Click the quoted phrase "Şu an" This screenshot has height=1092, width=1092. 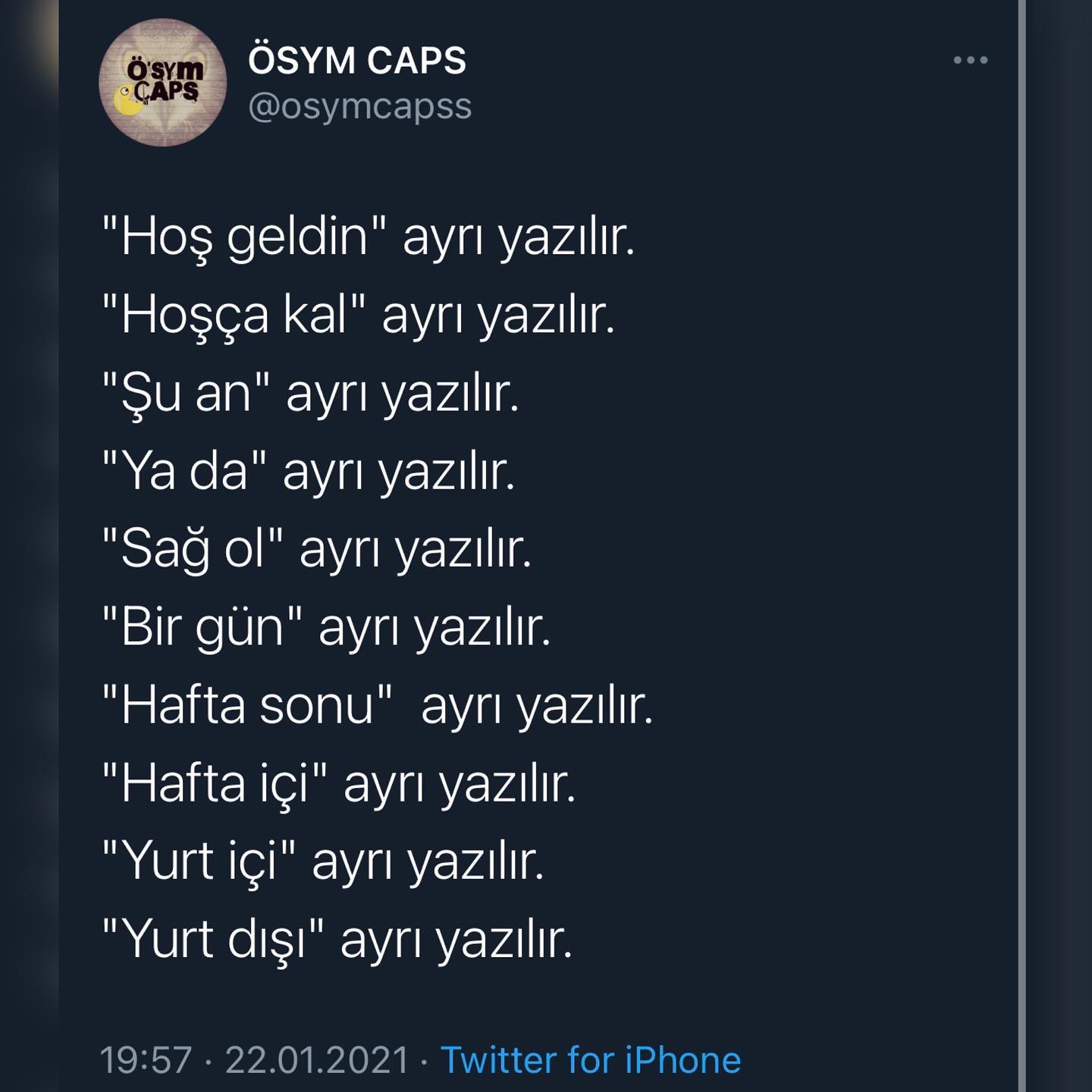(x=187, y=393)
